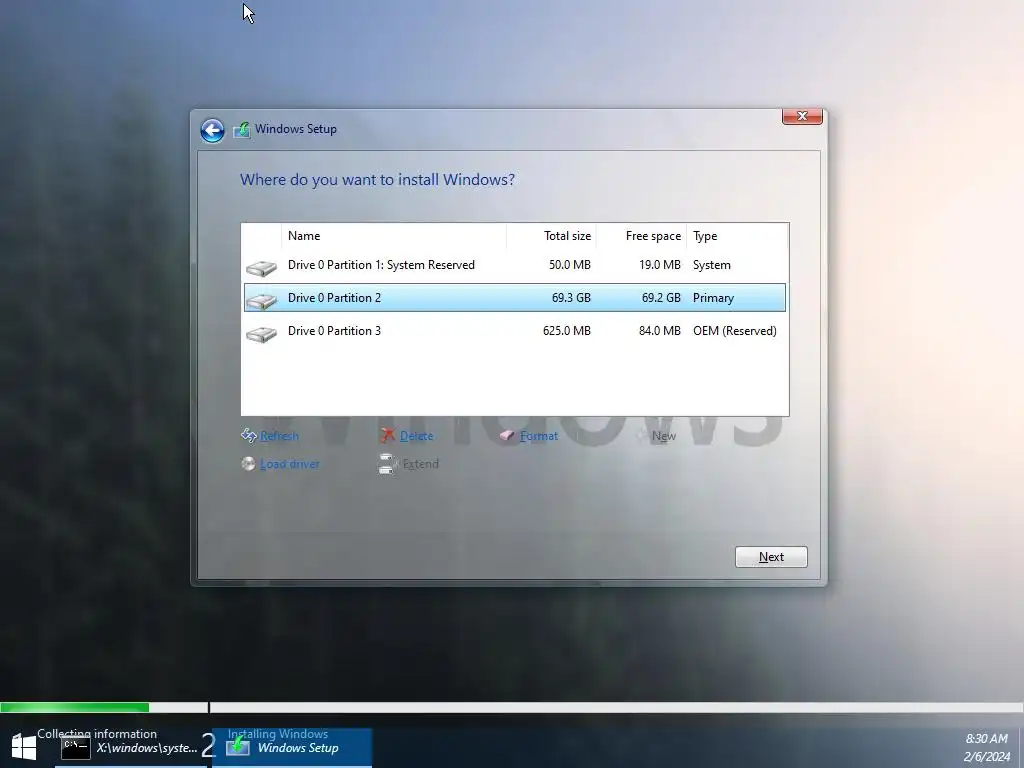Select Drive 0 Partition 1: System Reserved

[x=515, y=265]
